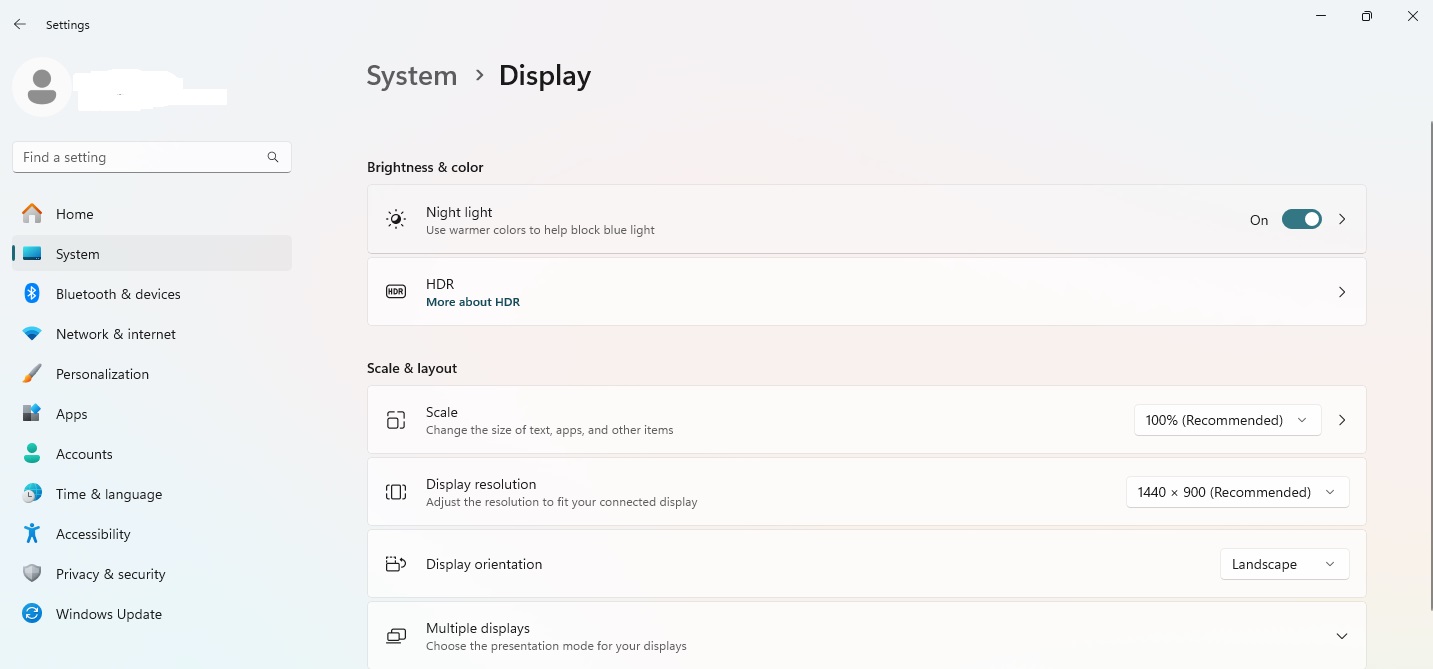Click the Multiple displays icon
The width and height of the screenshot is (1433, 669).
pyautogui.click(x=396, y=636)
